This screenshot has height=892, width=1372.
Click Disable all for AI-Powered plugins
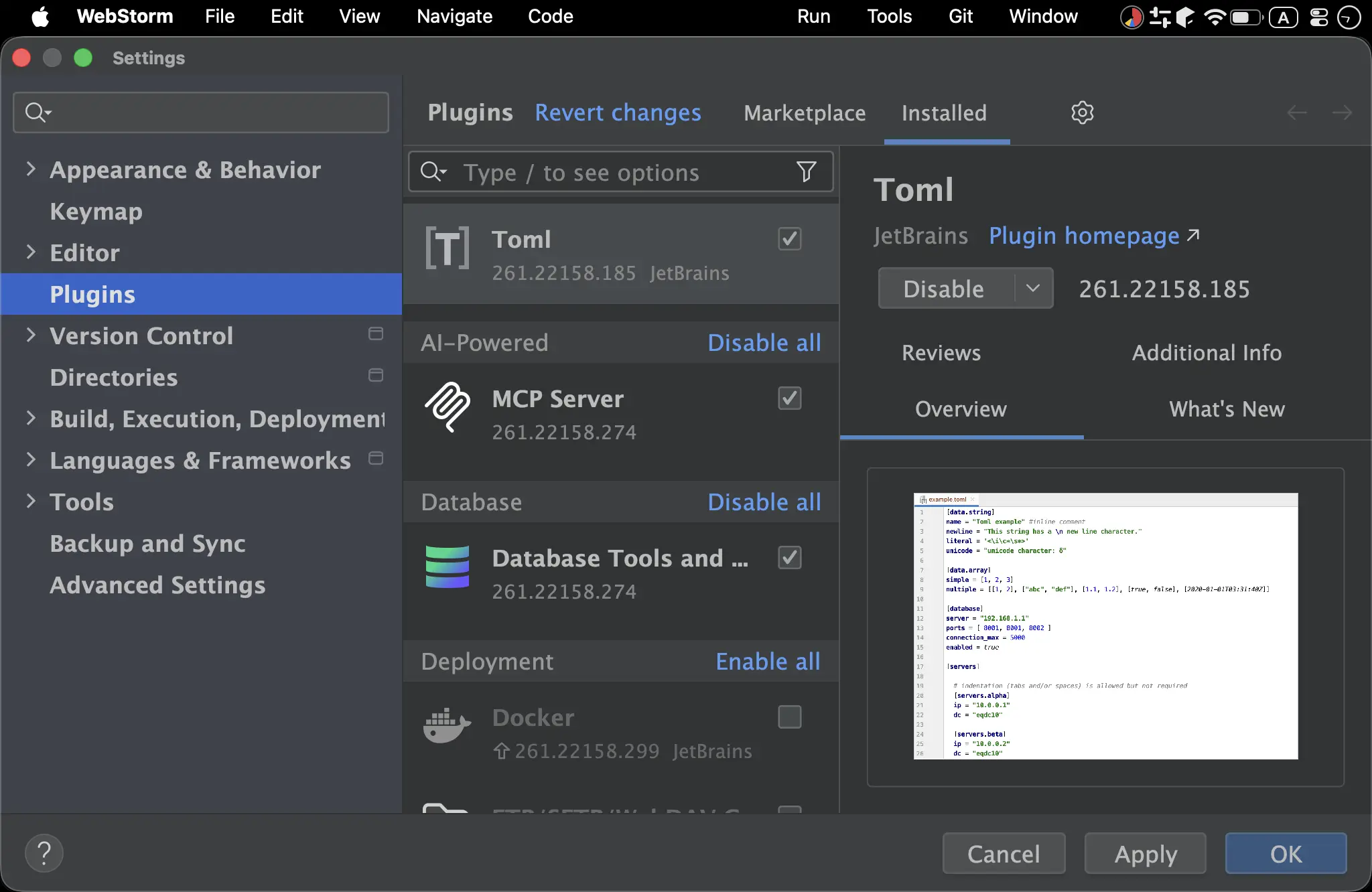point(764,343)
